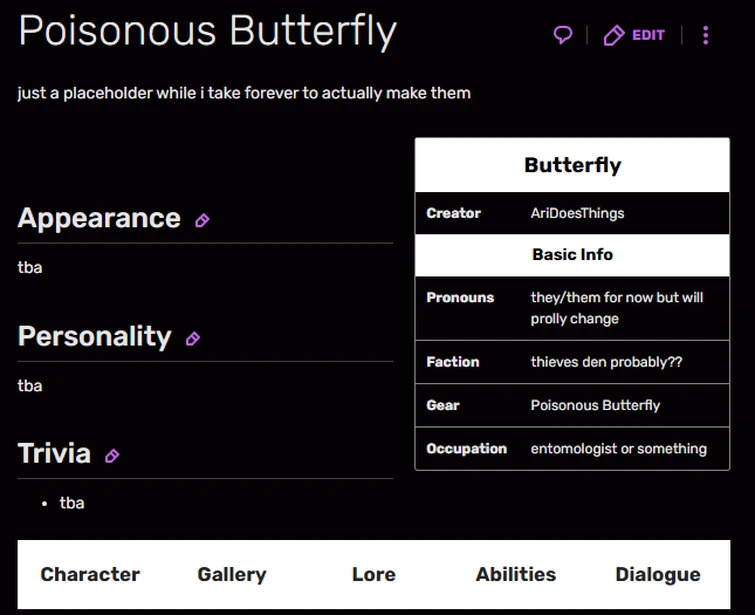Edit the Appearance section via its pencil icon
Screen dimensions: 755x615
202,220
